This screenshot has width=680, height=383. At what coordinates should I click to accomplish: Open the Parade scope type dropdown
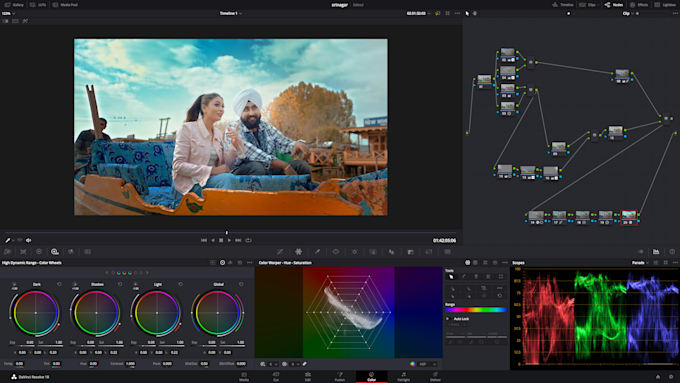point(640,262)
